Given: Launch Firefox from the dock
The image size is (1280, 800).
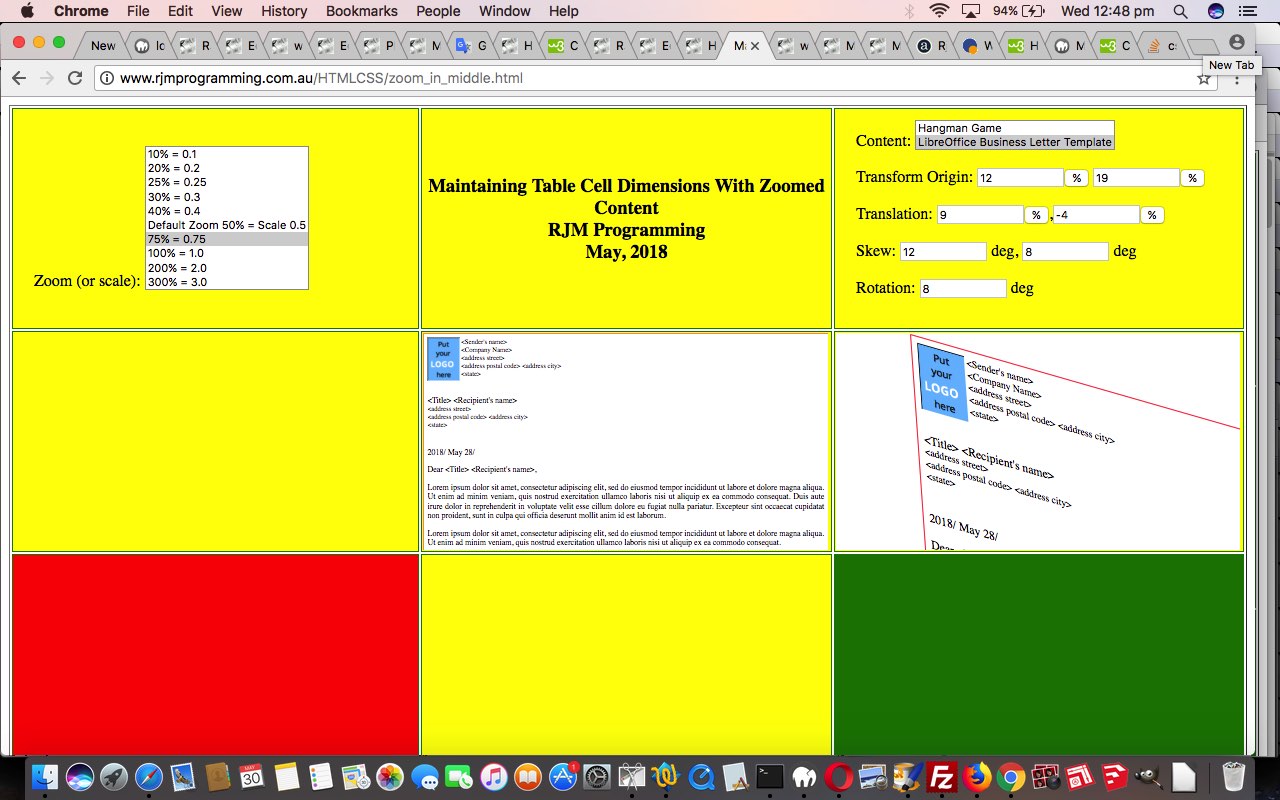Looking at the screenshot, I should 976,777.
